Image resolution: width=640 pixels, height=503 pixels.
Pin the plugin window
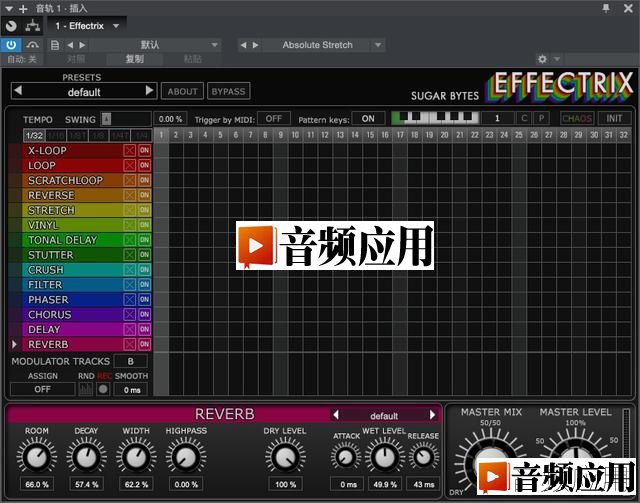coord(606,8)
